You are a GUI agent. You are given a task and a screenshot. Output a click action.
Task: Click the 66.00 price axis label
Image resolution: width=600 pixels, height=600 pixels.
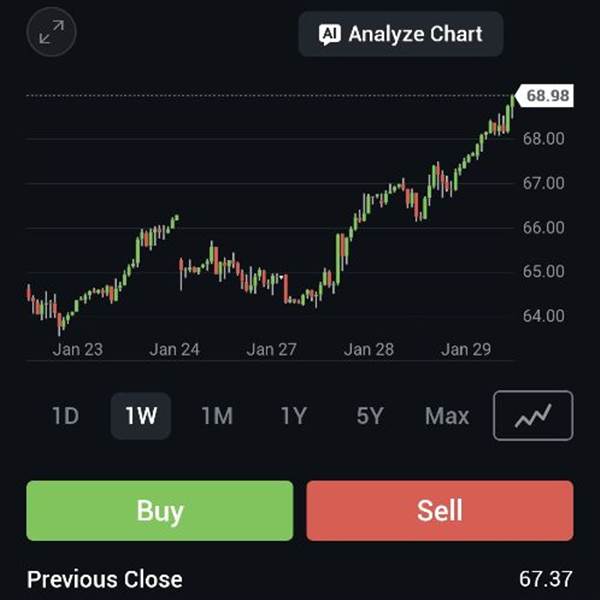tap(543, 227)
